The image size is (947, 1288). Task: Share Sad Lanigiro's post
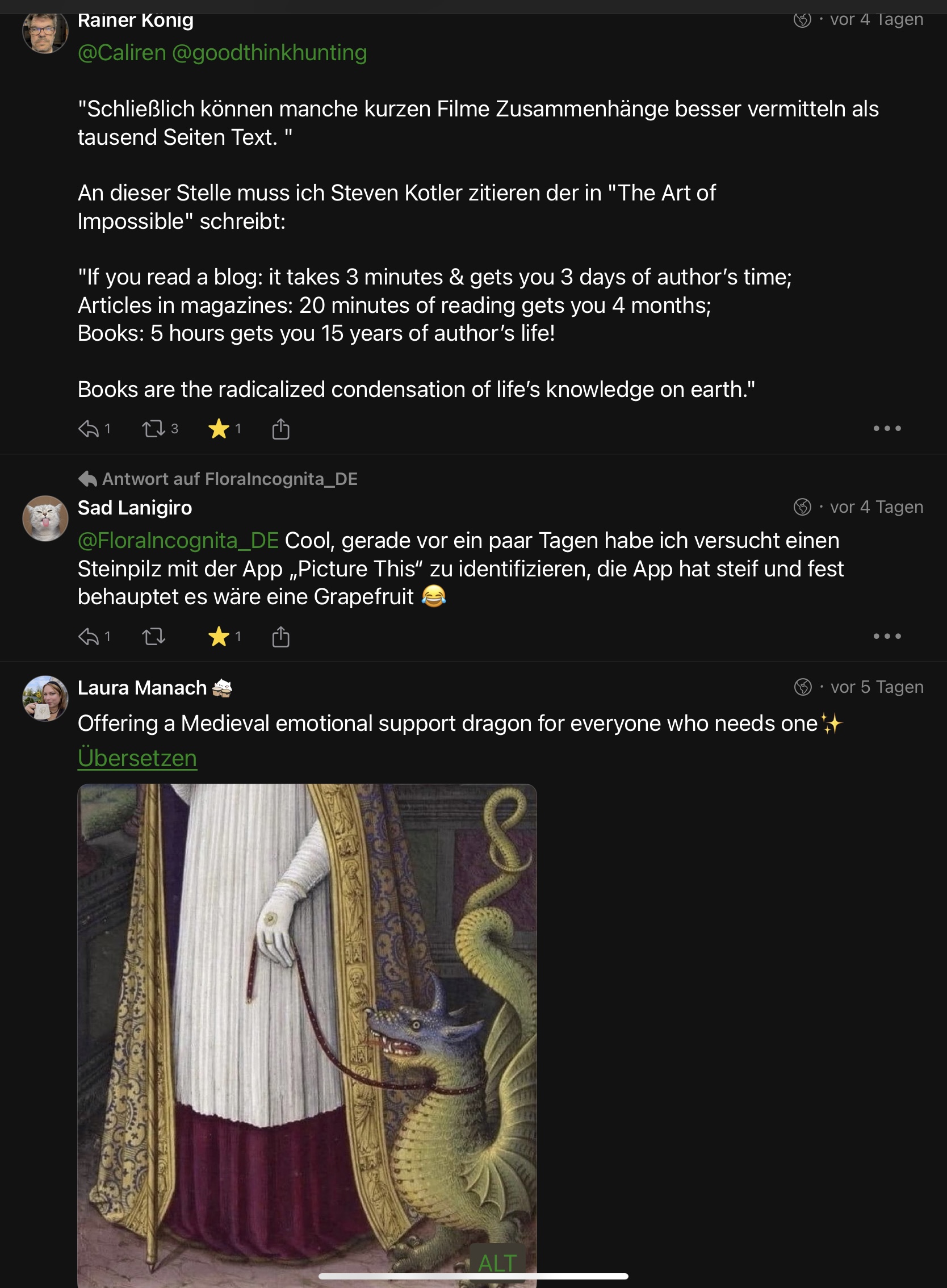point(280,637)
